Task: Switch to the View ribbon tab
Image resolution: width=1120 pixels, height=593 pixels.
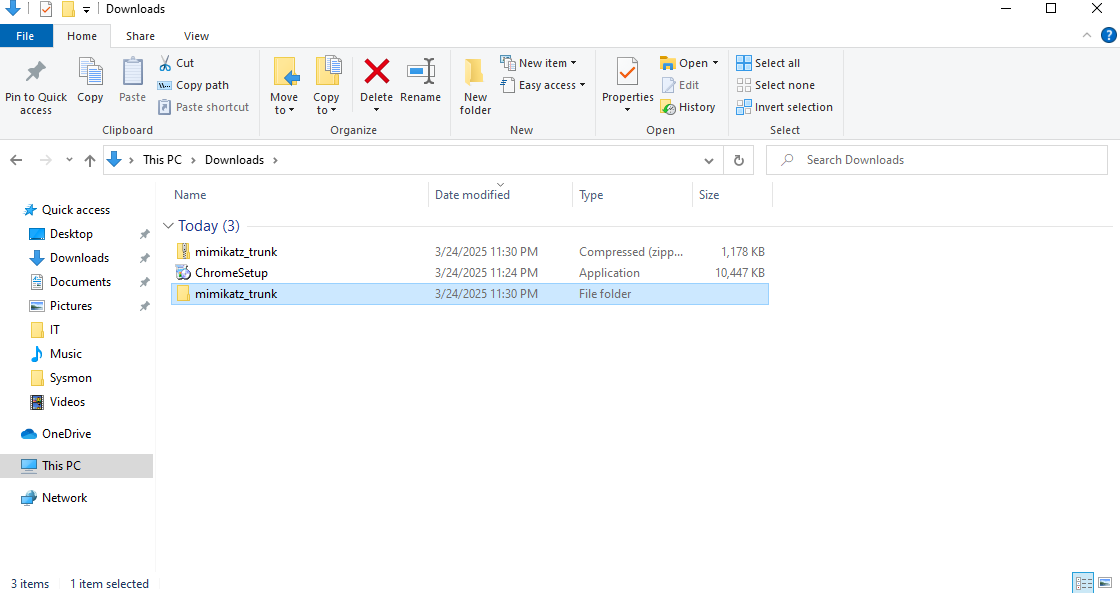Action: tap(196, 36)
